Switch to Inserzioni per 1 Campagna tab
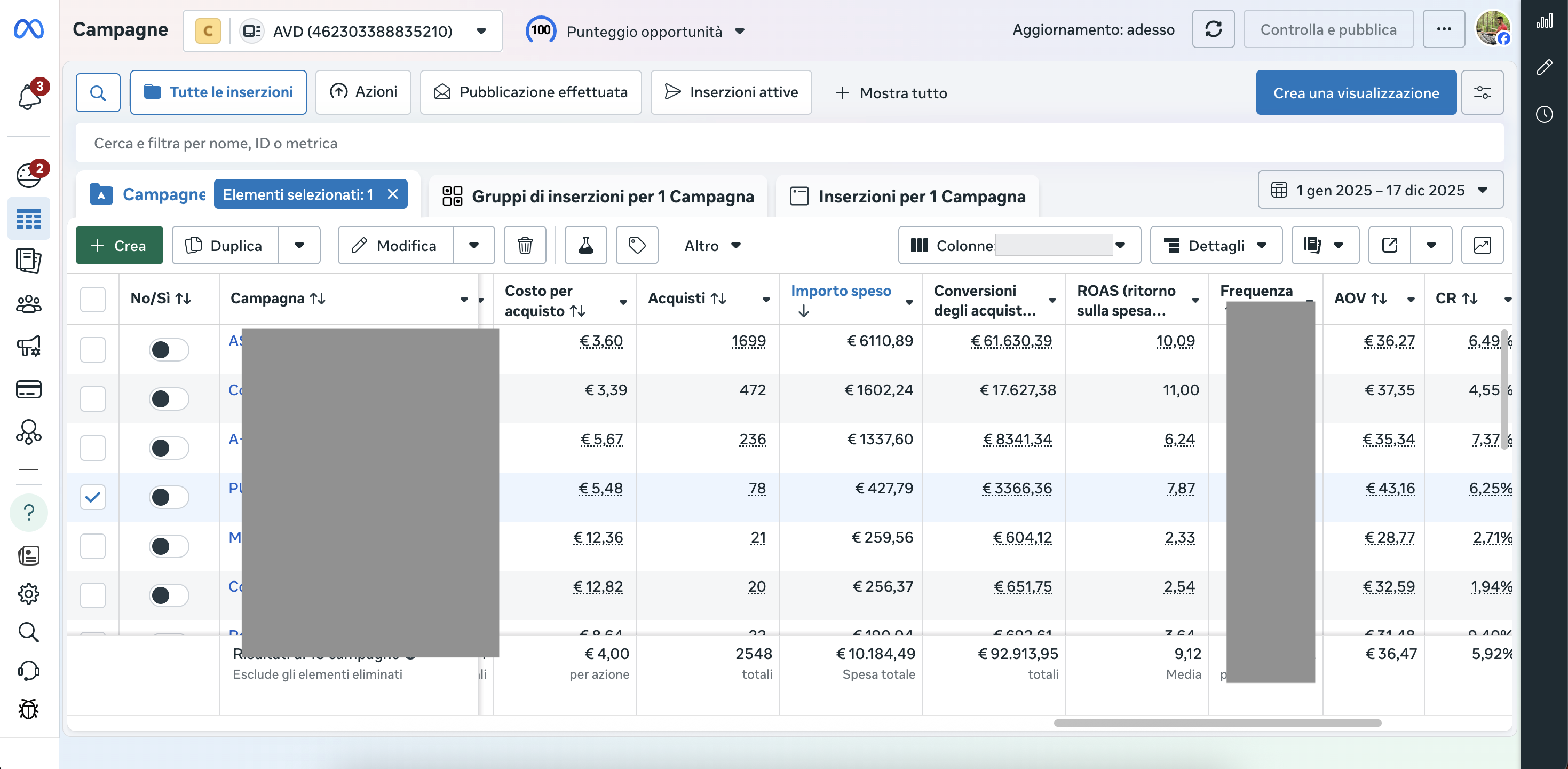The height and width of the screenshot is (769, 1568). (x=907, y=197)
